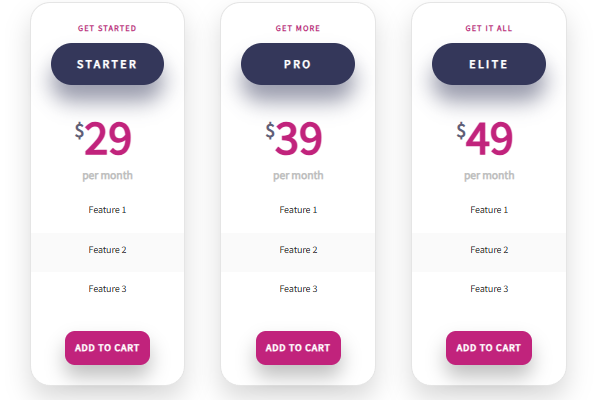Click the Starter plan's Add to Cart button
This screenshot has height=400, width=600.
click(x=107, y=348)
